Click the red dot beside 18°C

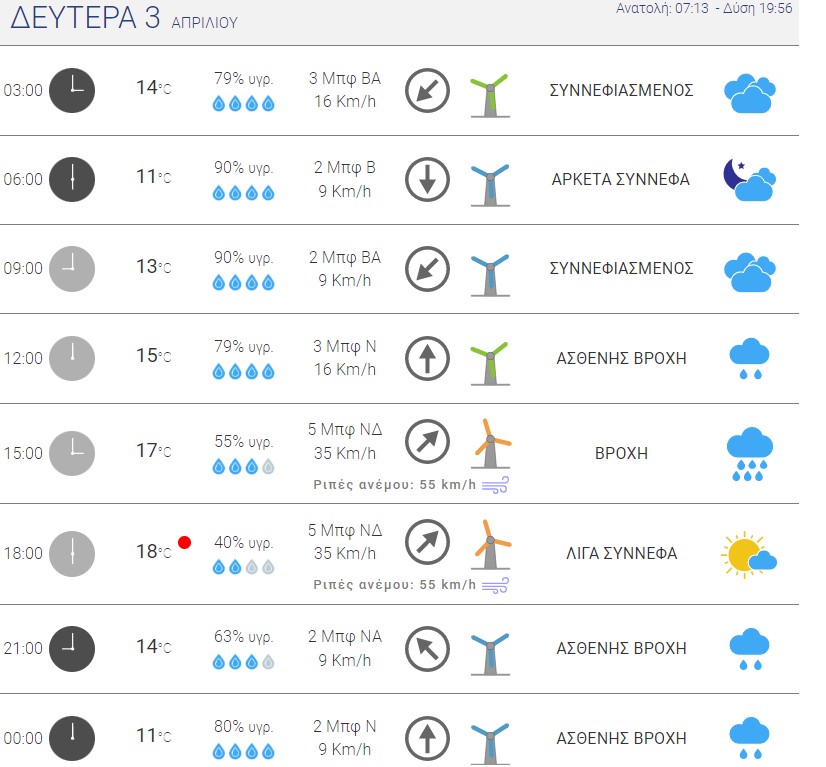coord(184,542)
